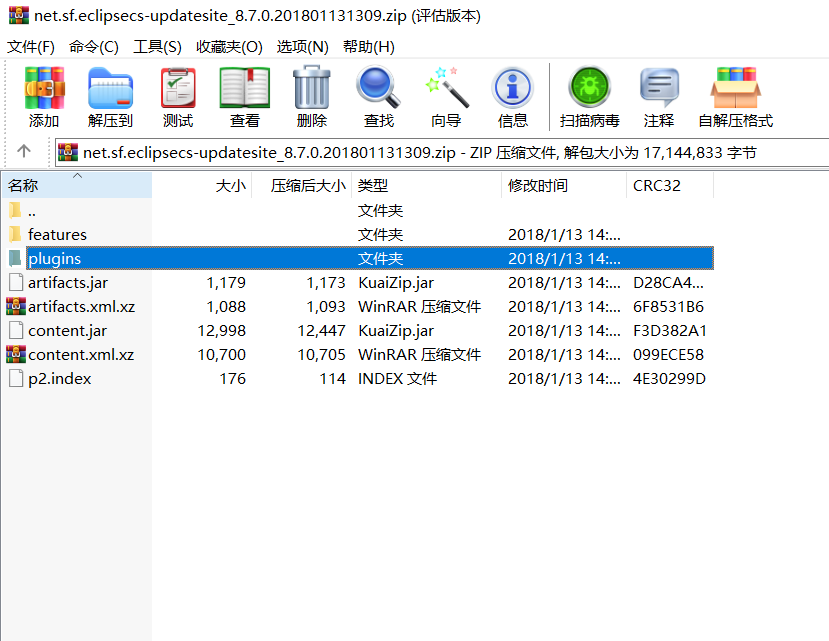Select the features folder name

57,234
